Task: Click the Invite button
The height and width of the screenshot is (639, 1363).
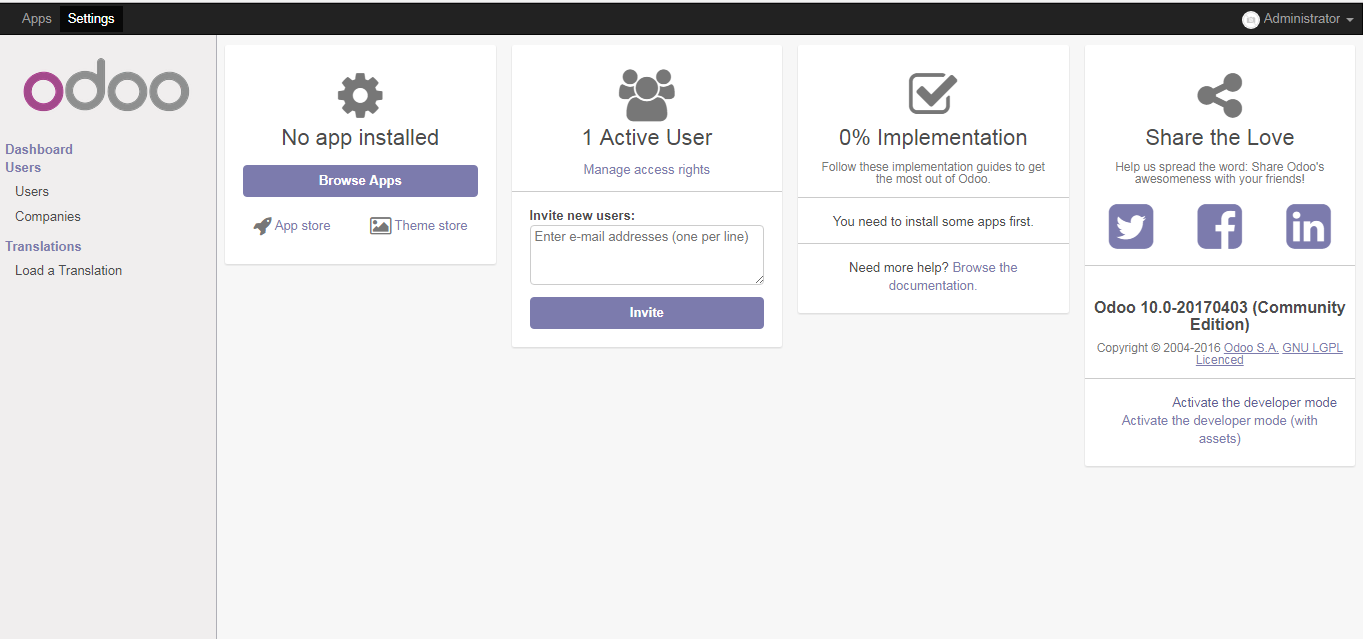Action: point(646,312)
